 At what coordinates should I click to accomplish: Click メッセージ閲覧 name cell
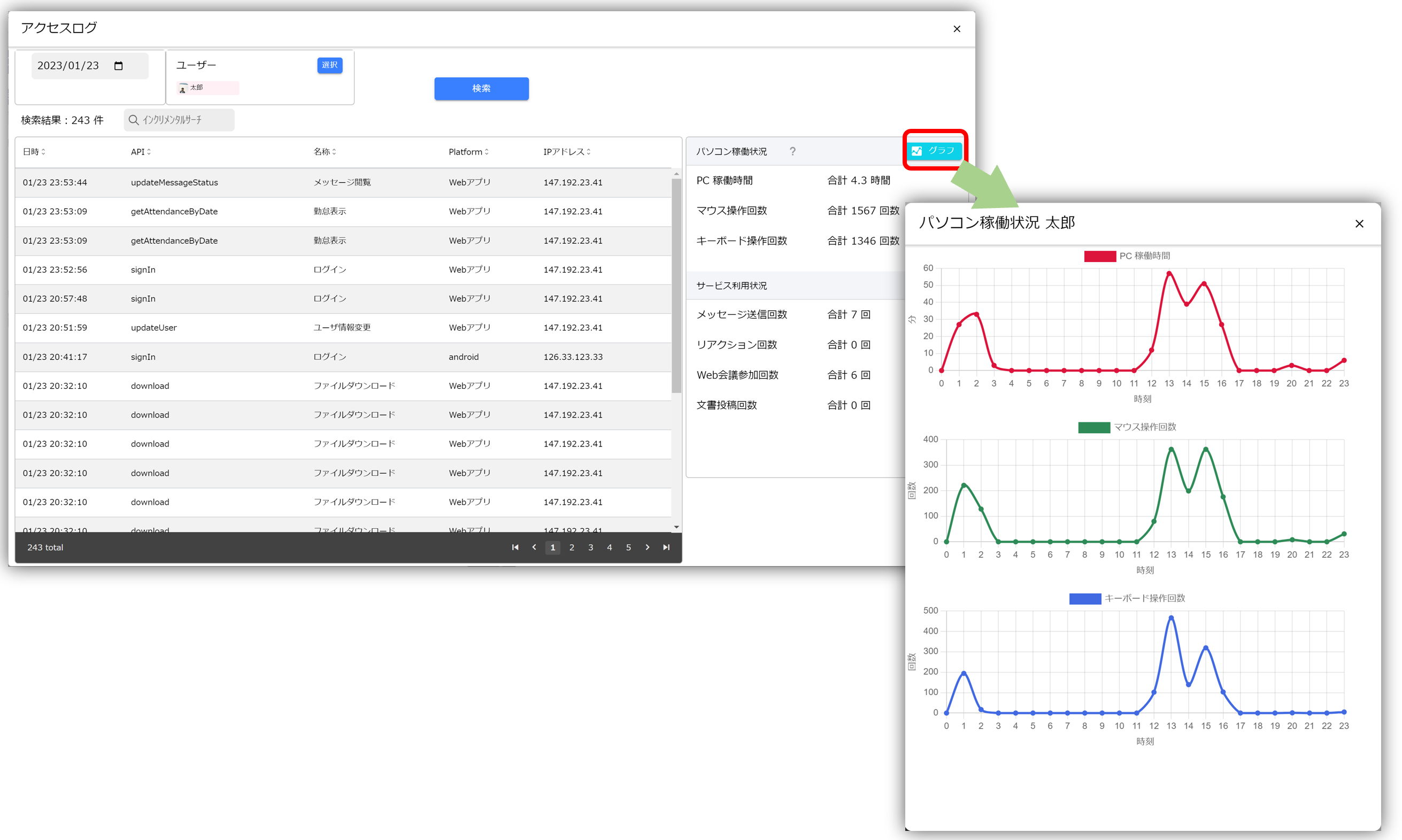[342, 182]
